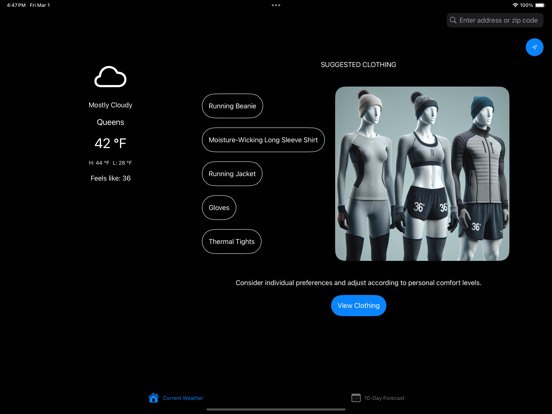Select the Thermal Tights item
Image resolution: width=552 pixels, height=414 pixels.
(x=232, y=242)
